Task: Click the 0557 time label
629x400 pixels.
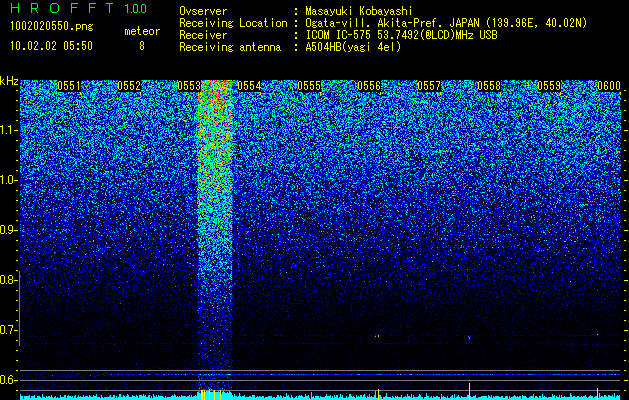Action: coord(429,86)
